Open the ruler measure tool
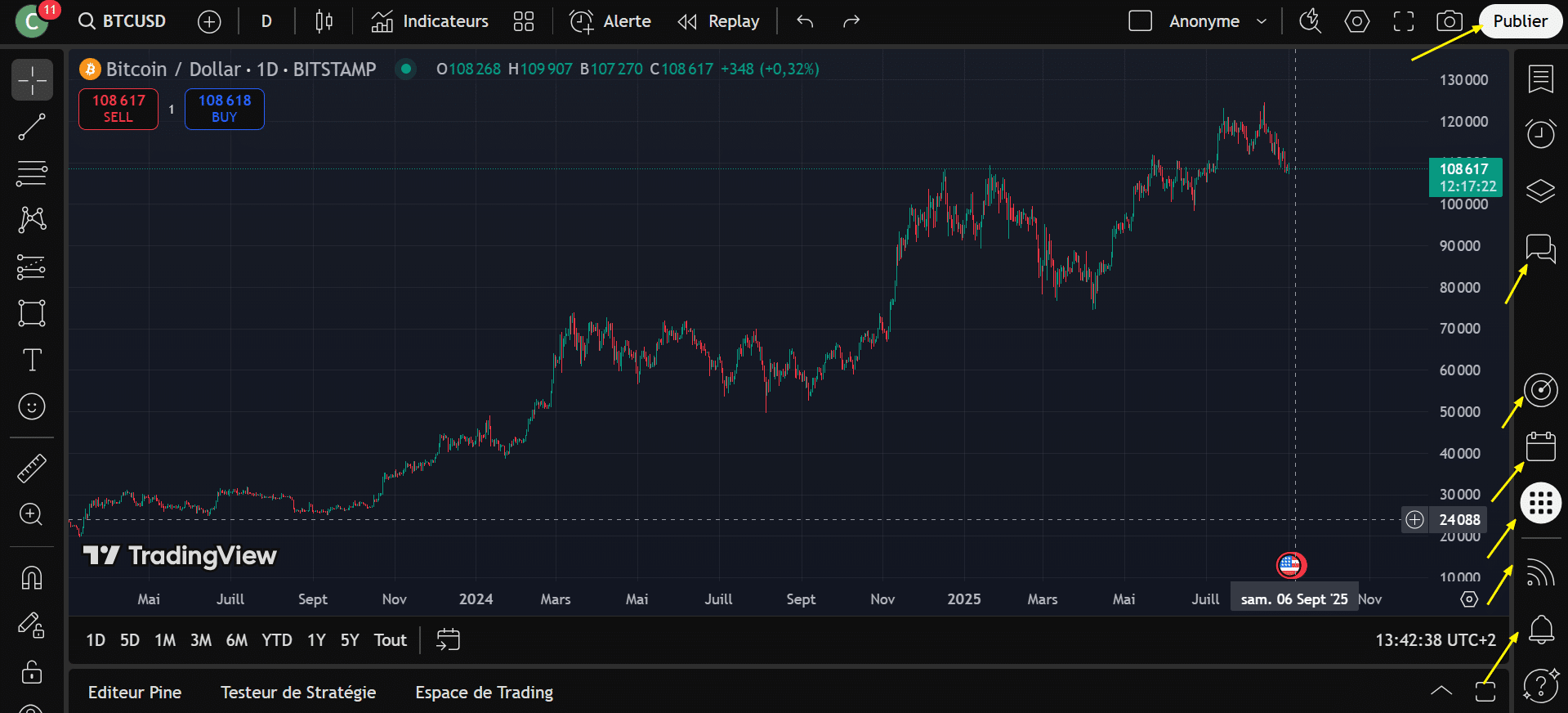The width and height of the screenshot is (1568, 713). click(x=32, y=468)
